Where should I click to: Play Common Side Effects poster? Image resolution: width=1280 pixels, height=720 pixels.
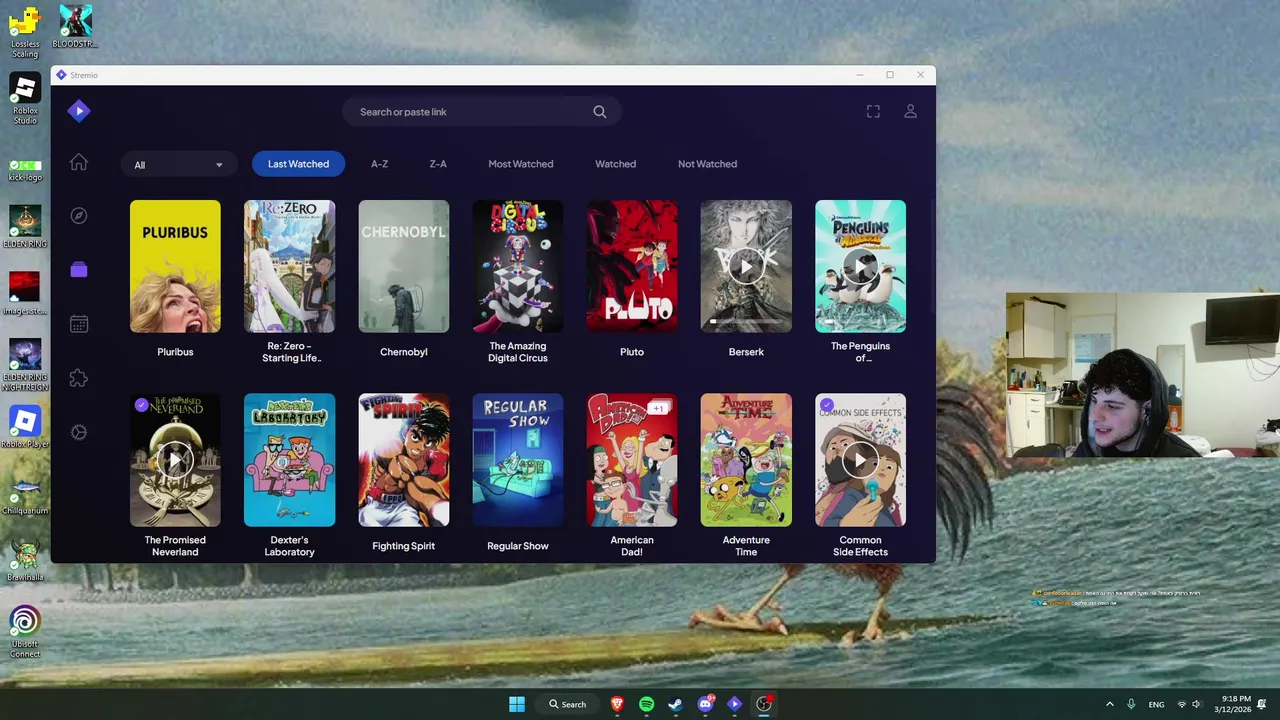[x=860, y=460]
